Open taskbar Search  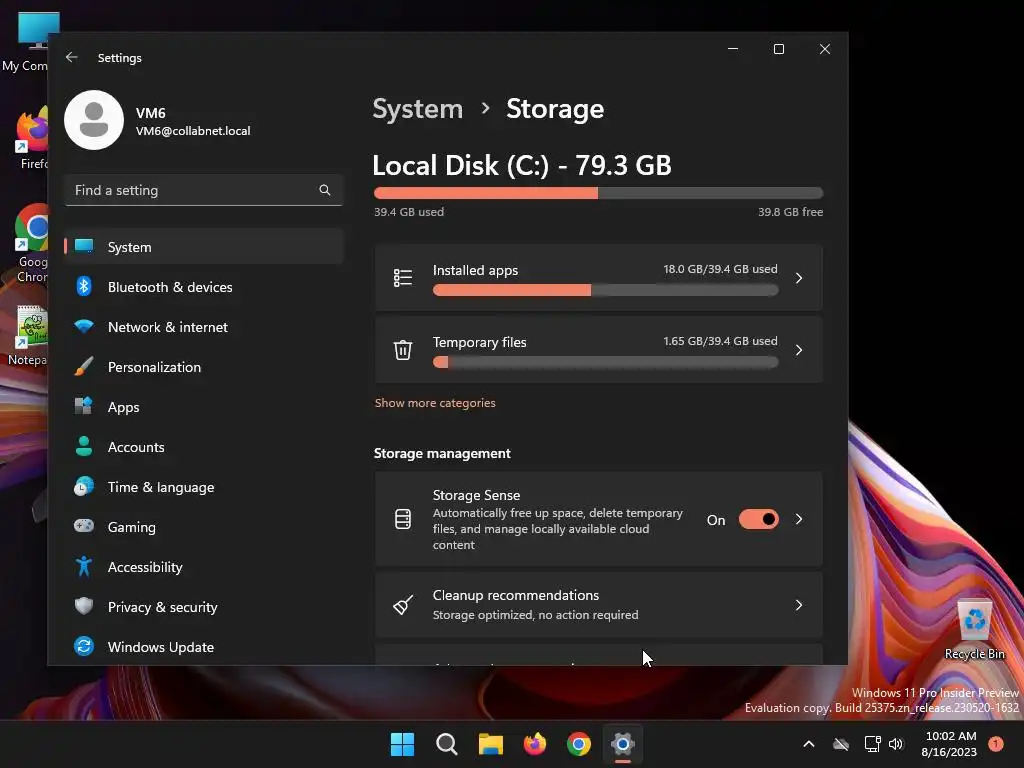(447, 744)
